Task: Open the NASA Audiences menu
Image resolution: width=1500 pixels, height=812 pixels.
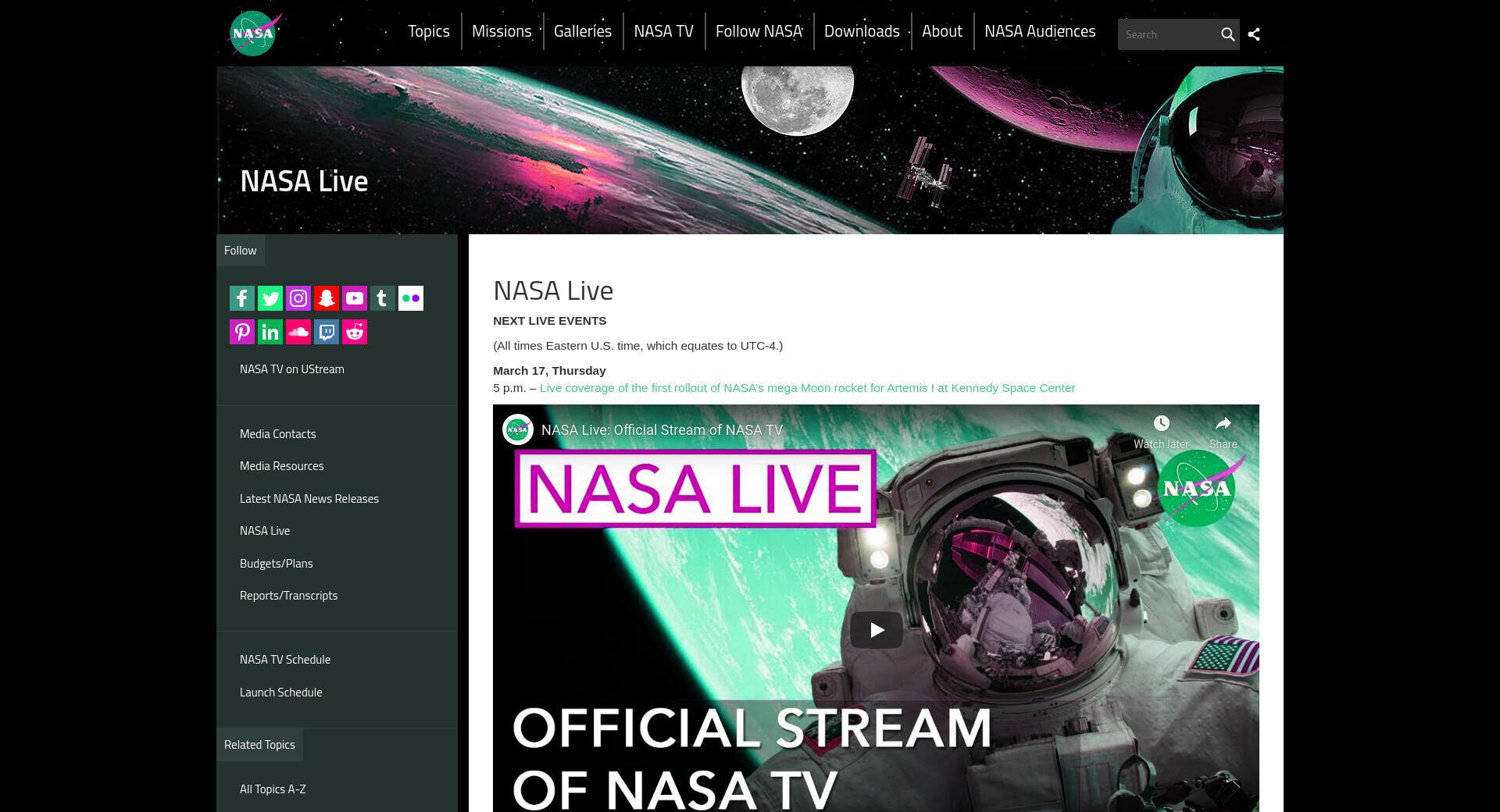Action: 1040,31
